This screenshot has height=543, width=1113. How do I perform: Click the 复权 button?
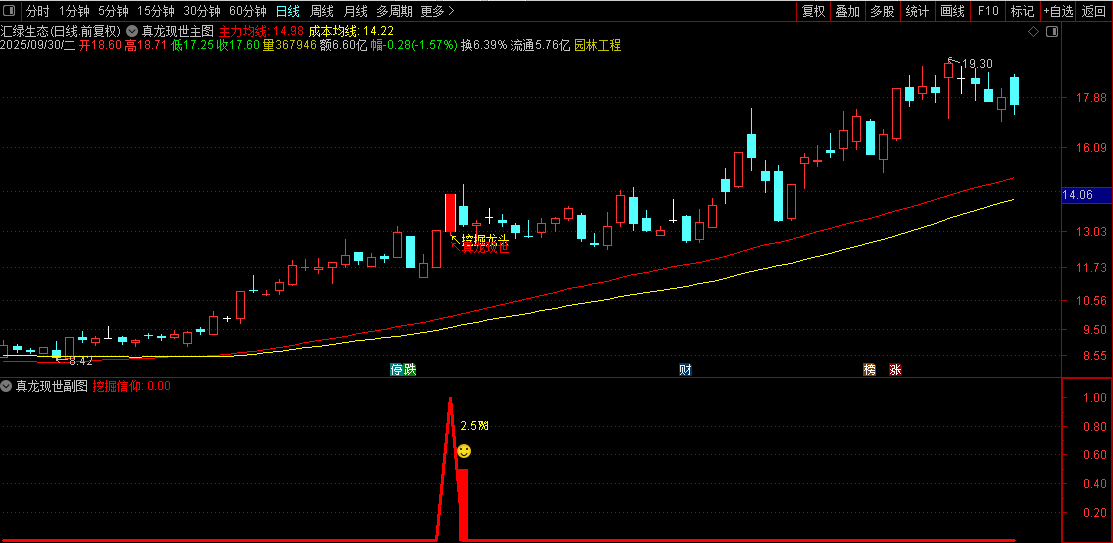click(813, 11)
